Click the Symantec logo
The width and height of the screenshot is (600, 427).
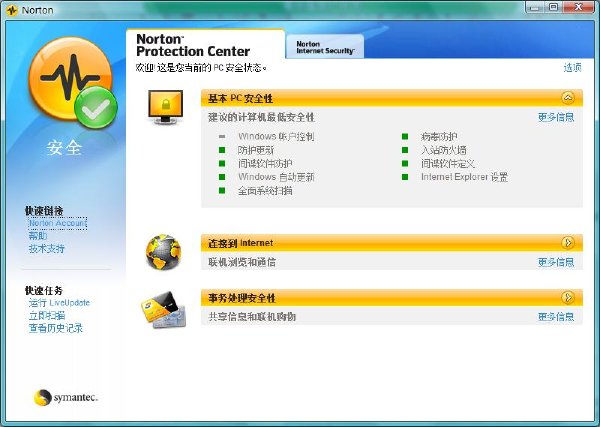click(x=65, y=398)
